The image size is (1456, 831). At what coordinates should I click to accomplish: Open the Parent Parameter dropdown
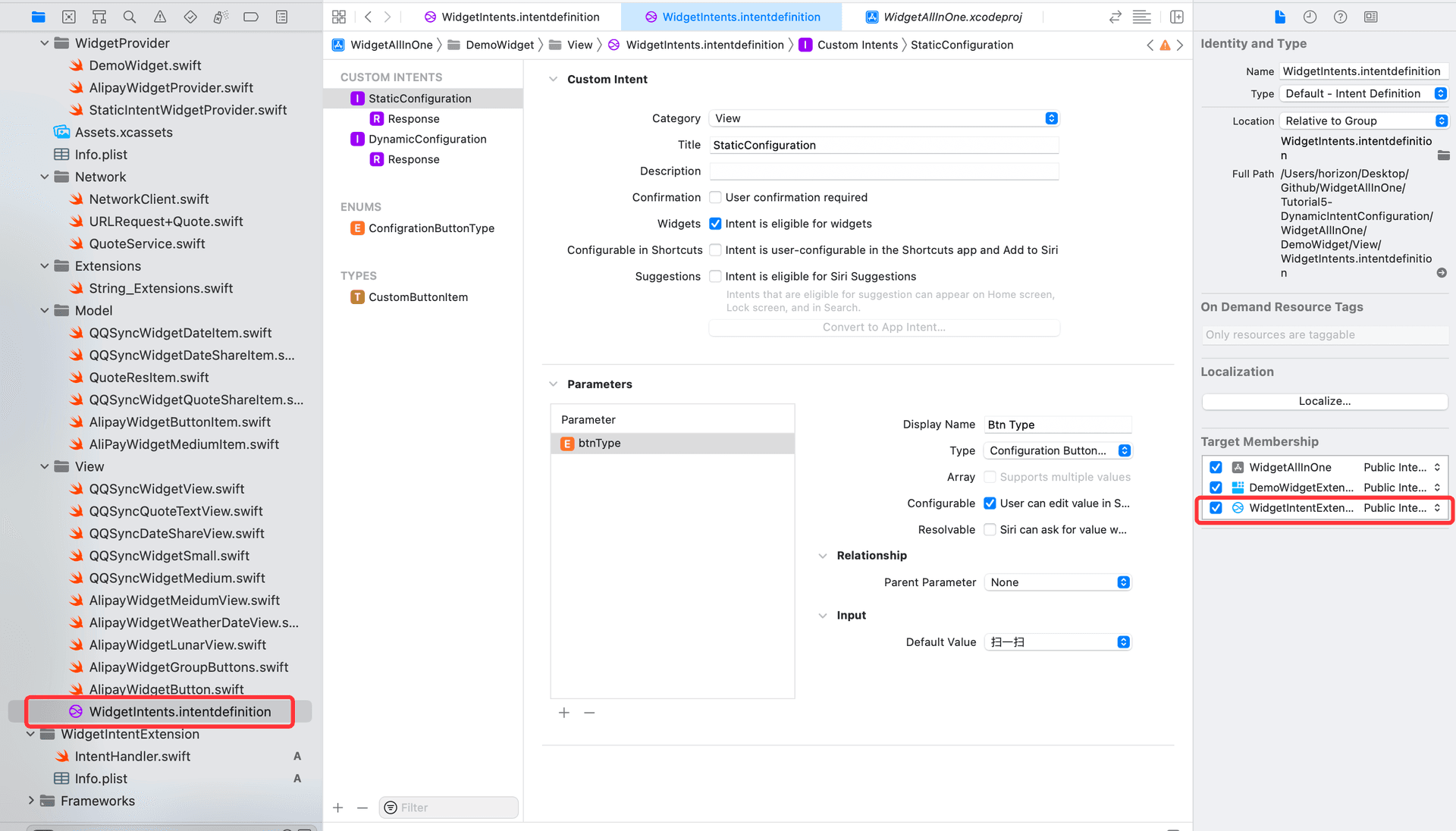(1058, 582)
